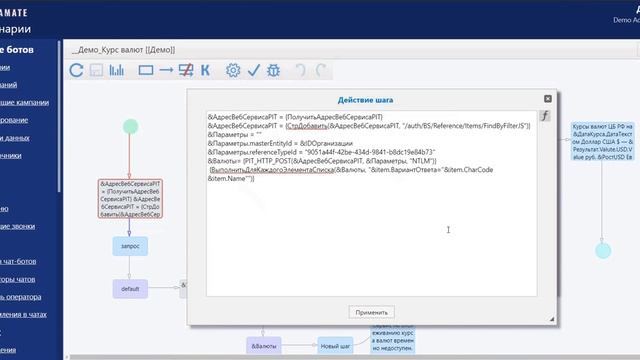Select the green start node circle
Screen dimensions: 640x360
point(131,127)
